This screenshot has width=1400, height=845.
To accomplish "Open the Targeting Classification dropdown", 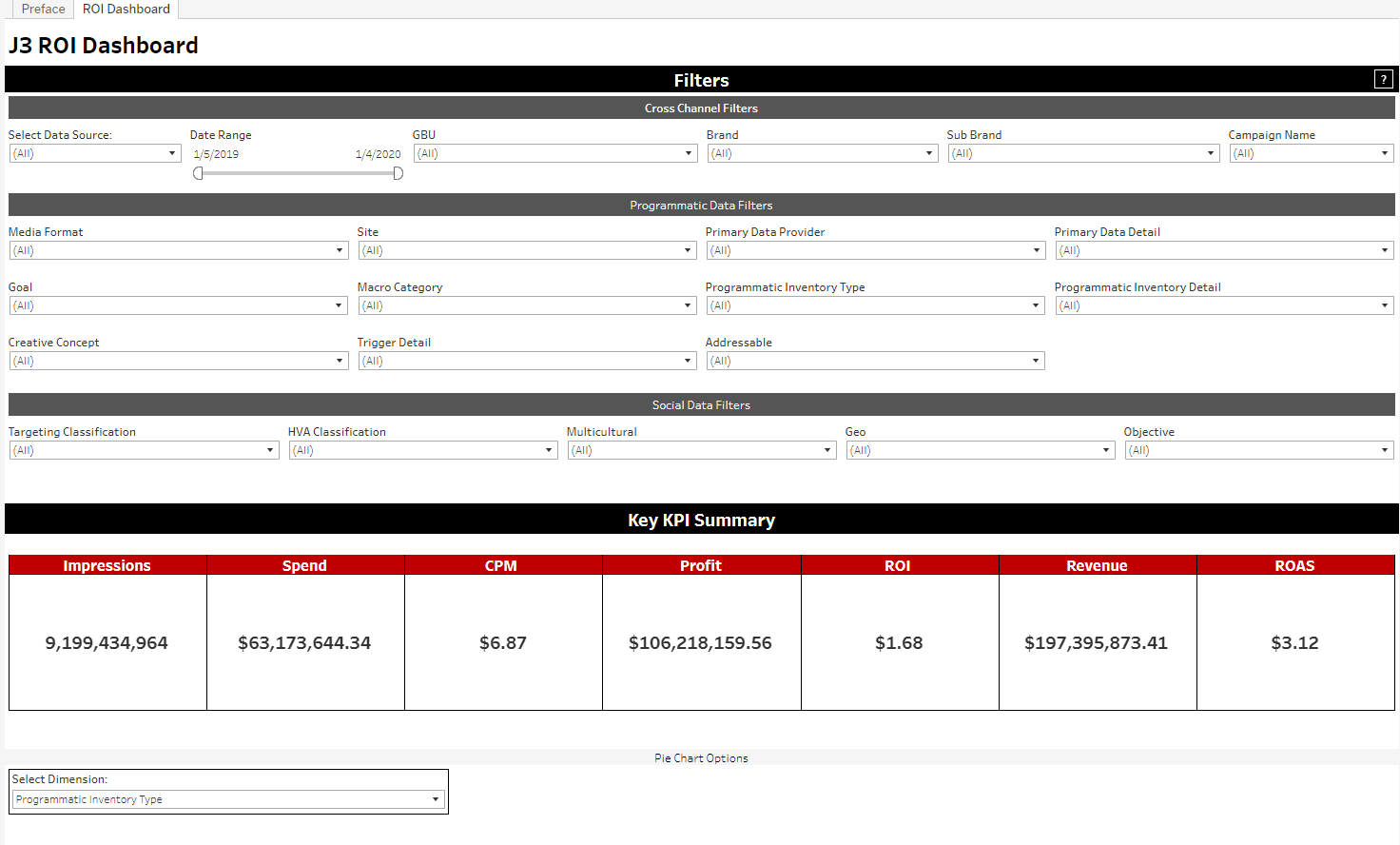I will point(145,450).
